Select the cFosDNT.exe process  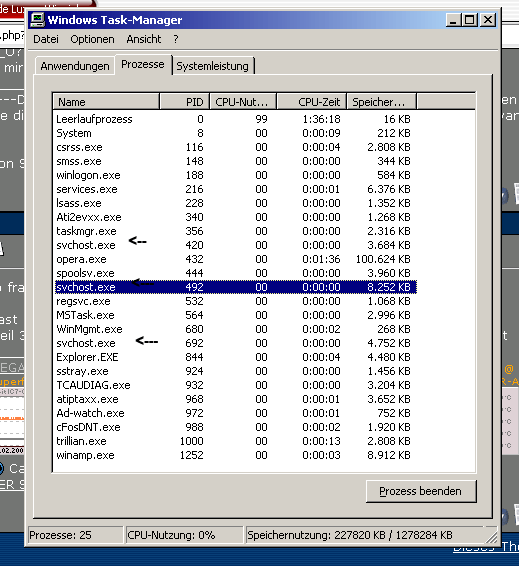click(236, 427)
